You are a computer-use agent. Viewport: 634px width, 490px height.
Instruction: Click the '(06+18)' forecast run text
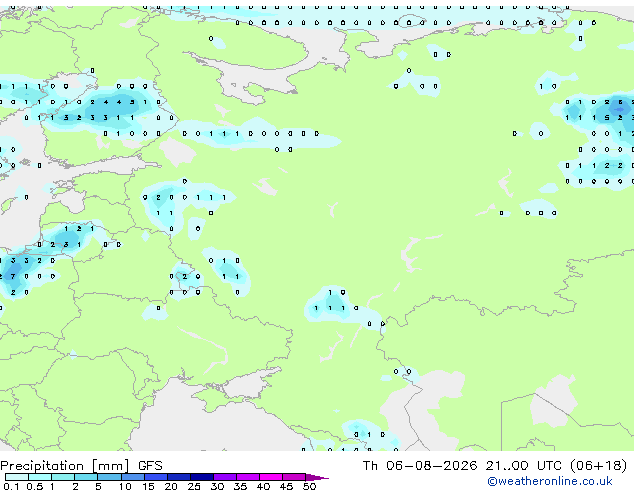598,466
